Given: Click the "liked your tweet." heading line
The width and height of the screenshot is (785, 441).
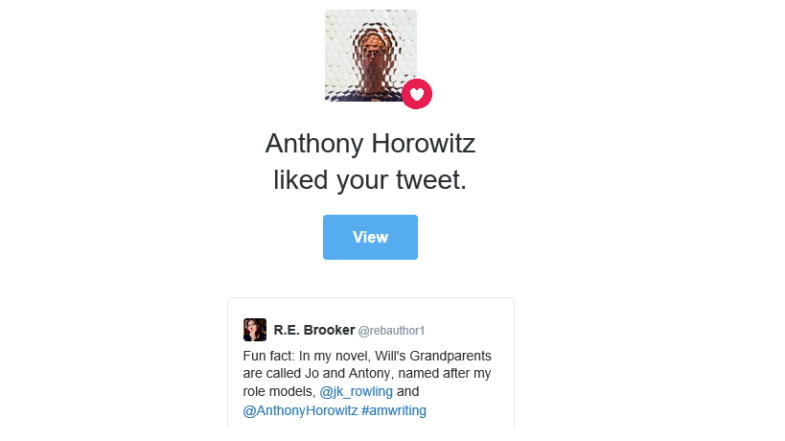Looking at the screenshot, I should click(x=370, y=180).
